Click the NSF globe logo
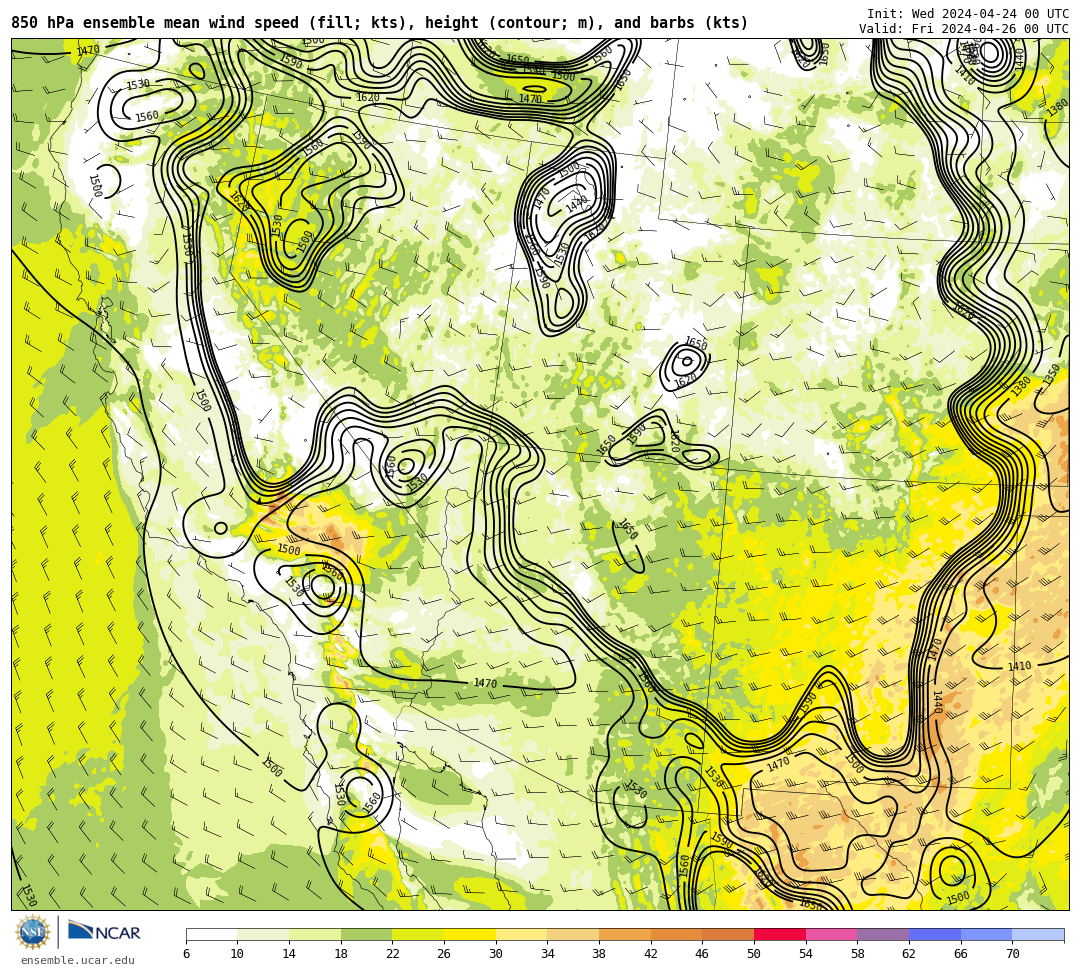Image resolution: width=1080 pixels, height=973 pixels. [33, 932]
